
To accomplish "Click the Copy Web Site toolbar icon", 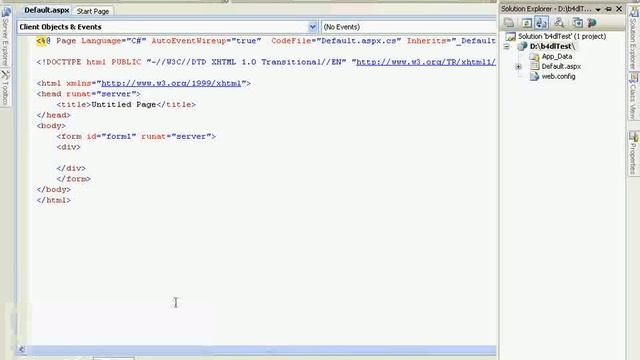I will click(x=577, y=23).
